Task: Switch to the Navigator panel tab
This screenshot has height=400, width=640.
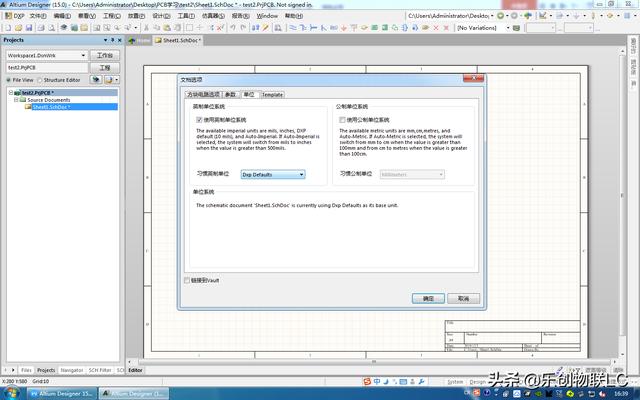Action: (72, 370)
